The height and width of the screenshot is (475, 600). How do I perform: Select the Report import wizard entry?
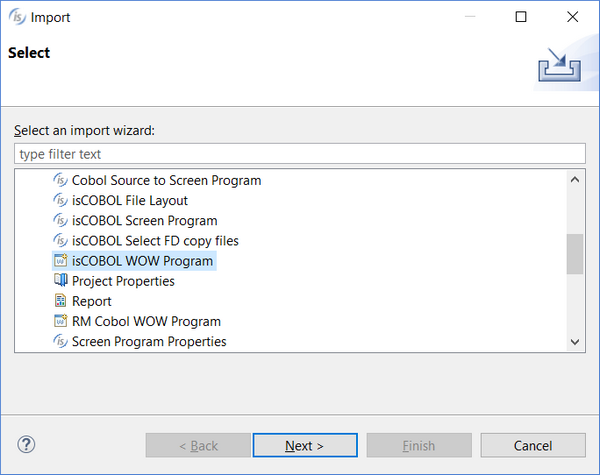[91, 301]
